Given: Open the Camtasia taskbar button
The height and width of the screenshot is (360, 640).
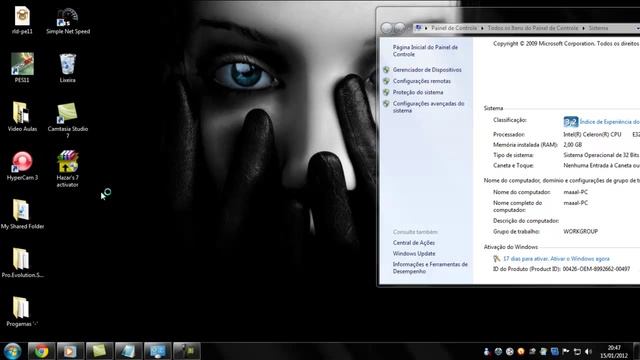Looking at the screenshot, I should 99,351.
